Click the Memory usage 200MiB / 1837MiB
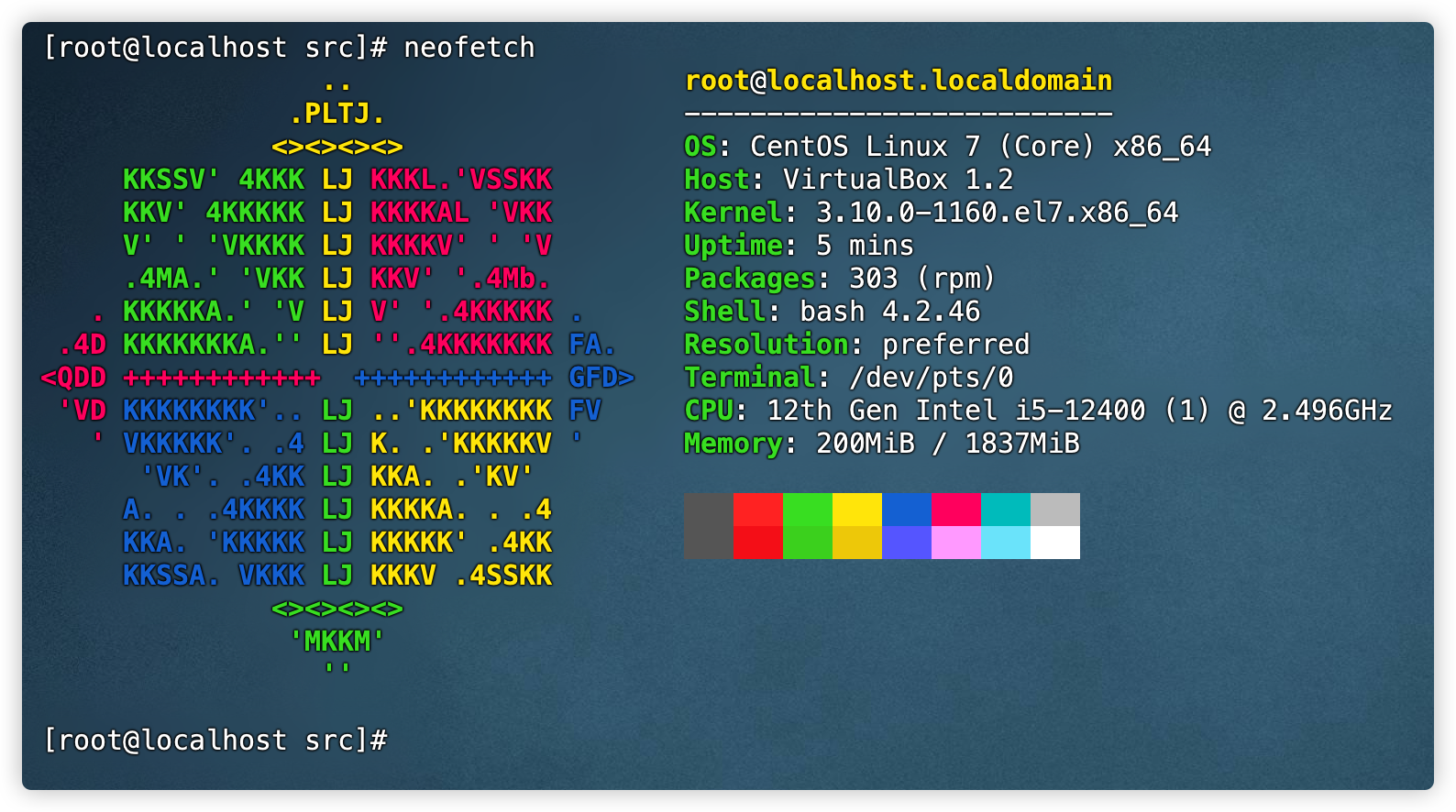1456x812 pixels. point(947,444)
